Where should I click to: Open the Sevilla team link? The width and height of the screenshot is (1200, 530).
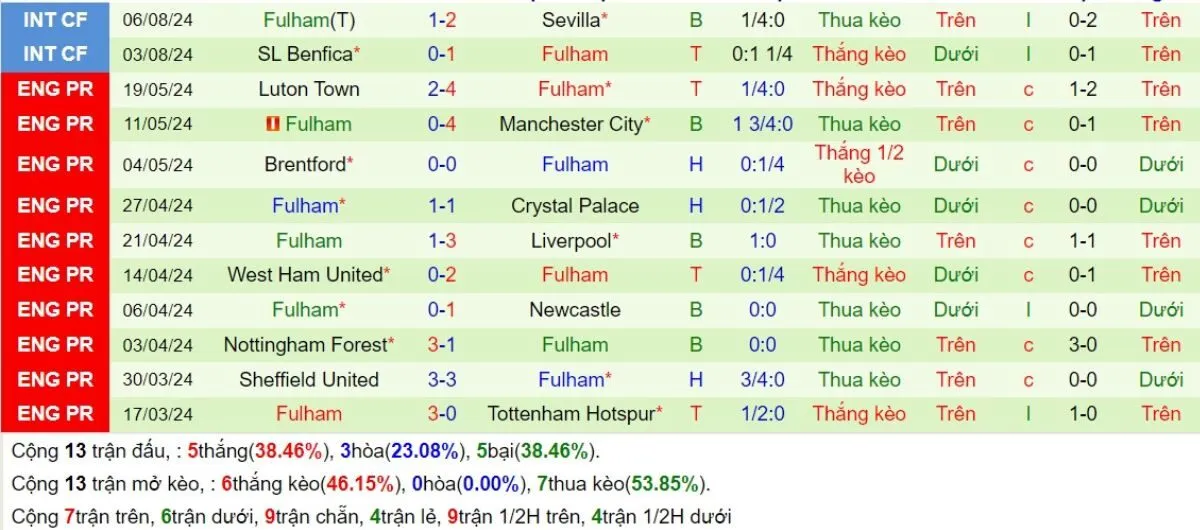(x=572, y=19)
